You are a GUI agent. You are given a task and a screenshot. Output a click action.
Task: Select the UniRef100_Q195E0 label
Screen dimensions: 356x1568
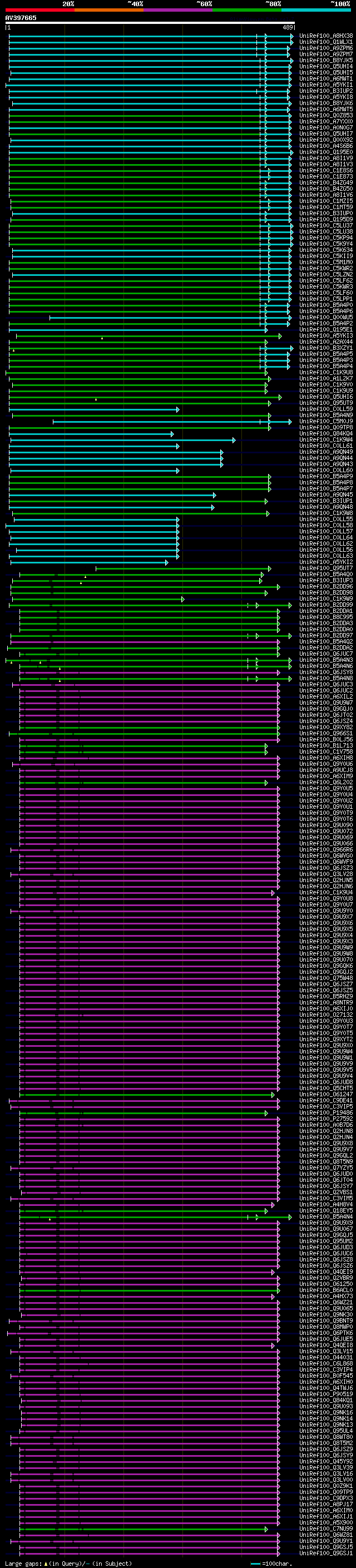(326, 152)
